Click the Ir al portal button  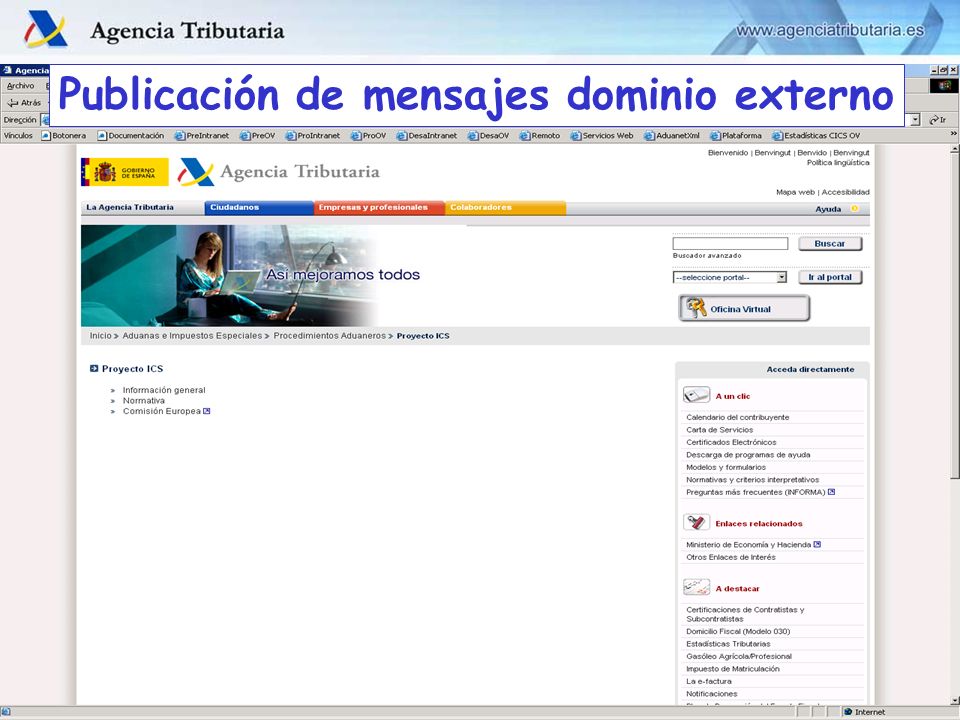(x=830, y=277)
